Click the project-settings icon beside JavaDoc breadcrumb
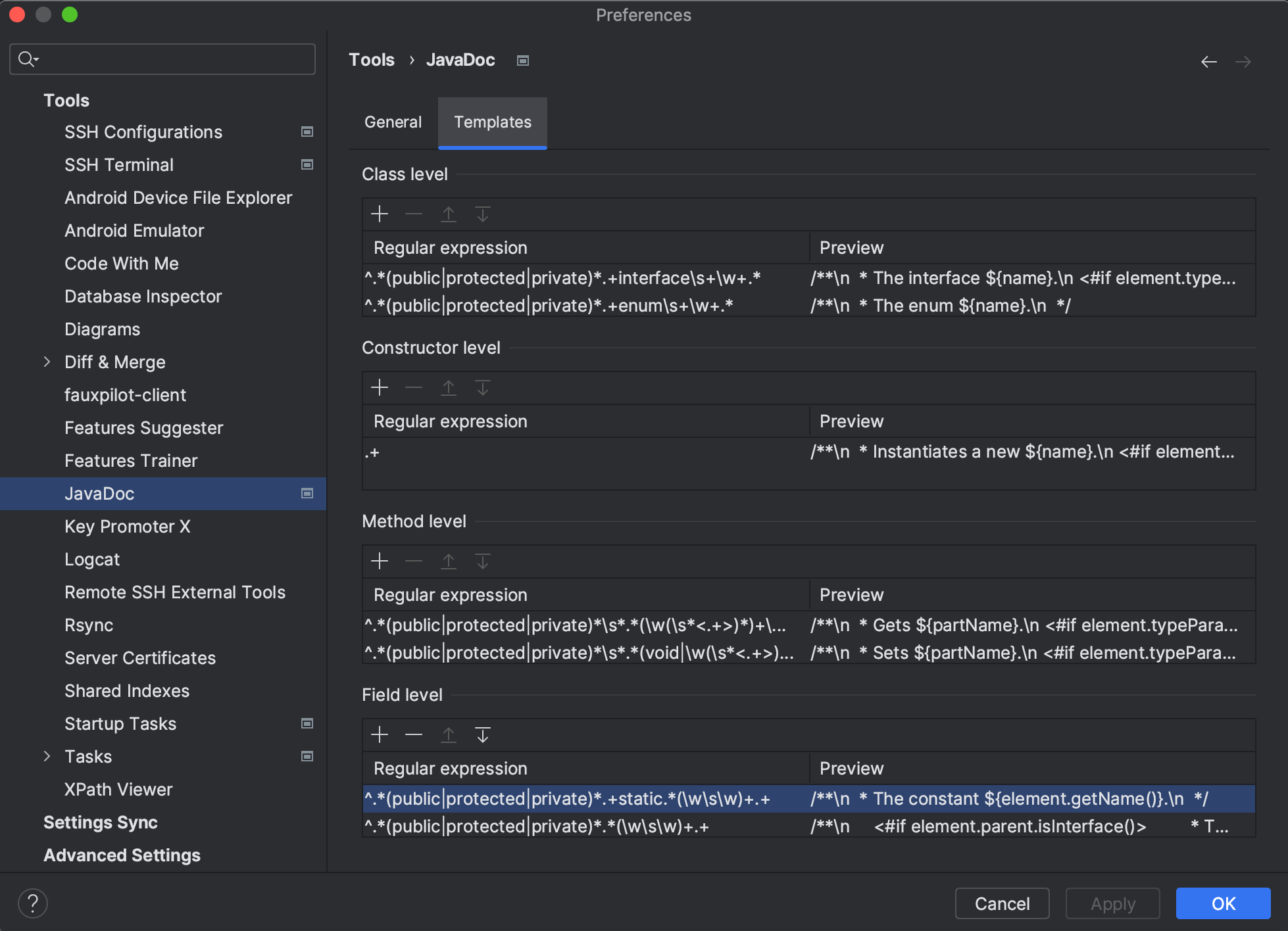1288x931 pixels. 523,60
